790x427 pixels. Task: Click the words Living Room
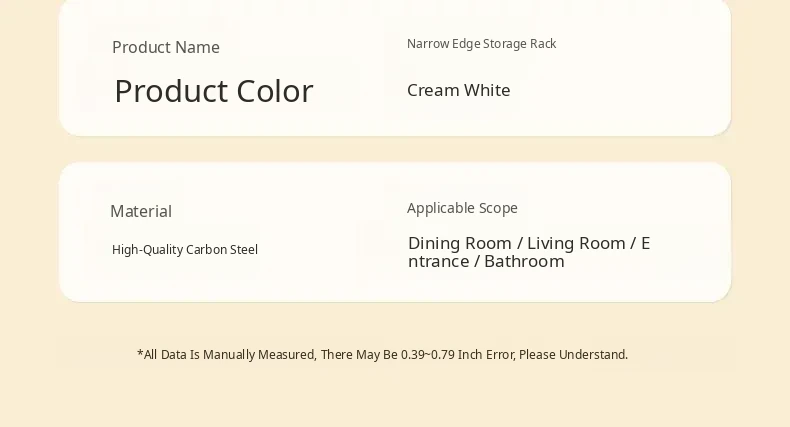click(576, 243)
